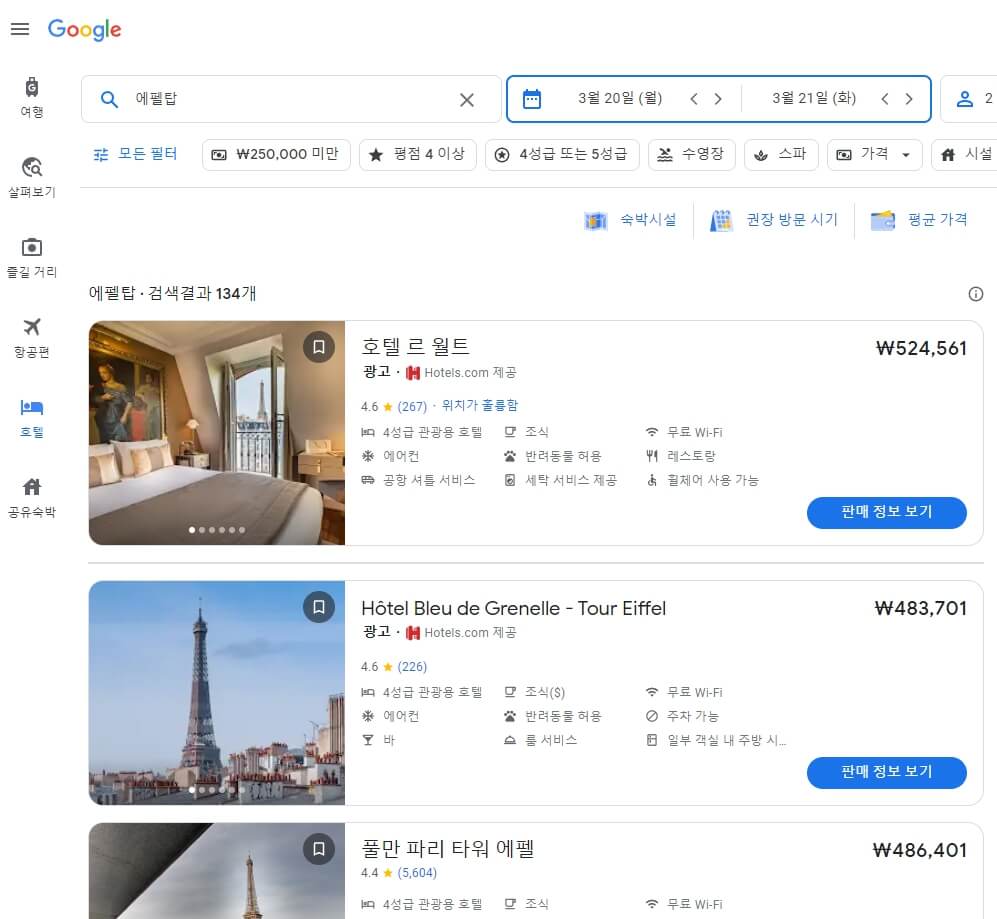Save 호텔 르 월트 using its bookmark icon
Screen dimensions: 997x919
321,347
